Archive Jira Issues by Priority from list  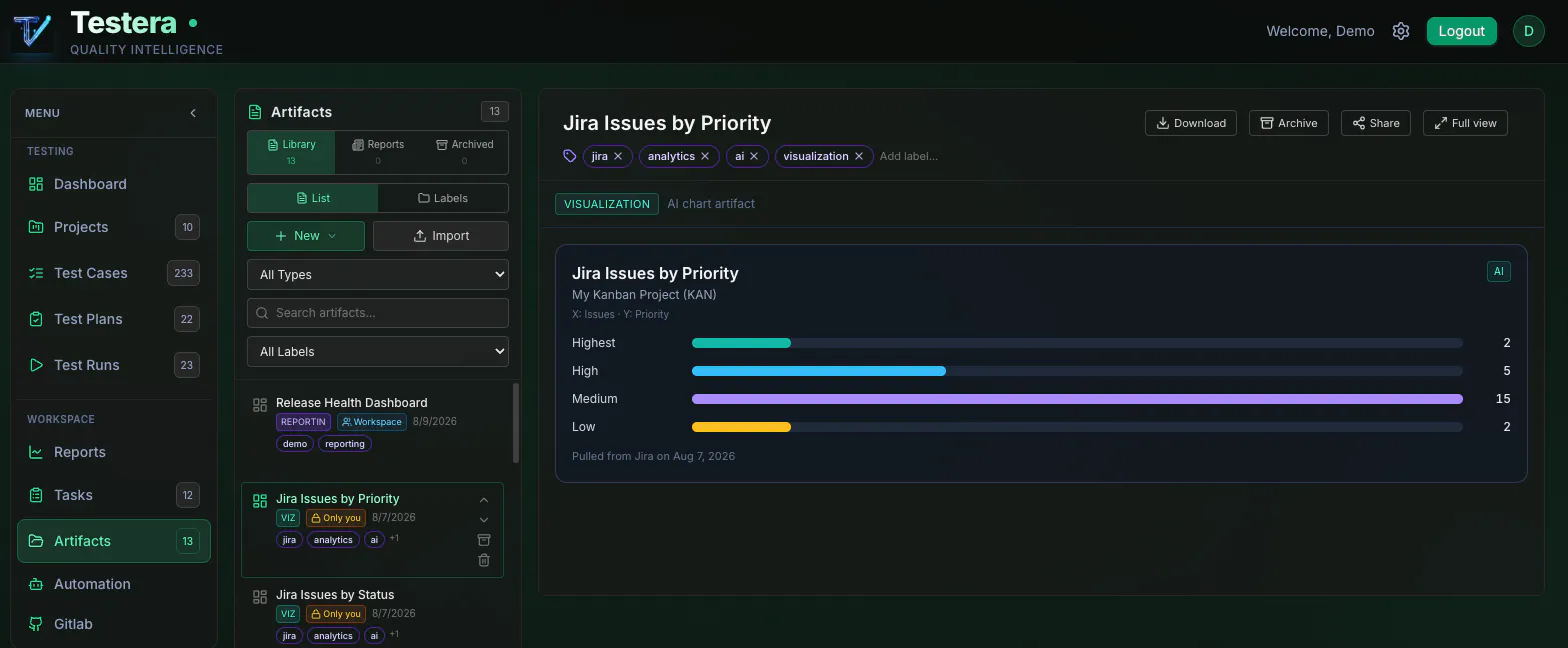[484, 540]
